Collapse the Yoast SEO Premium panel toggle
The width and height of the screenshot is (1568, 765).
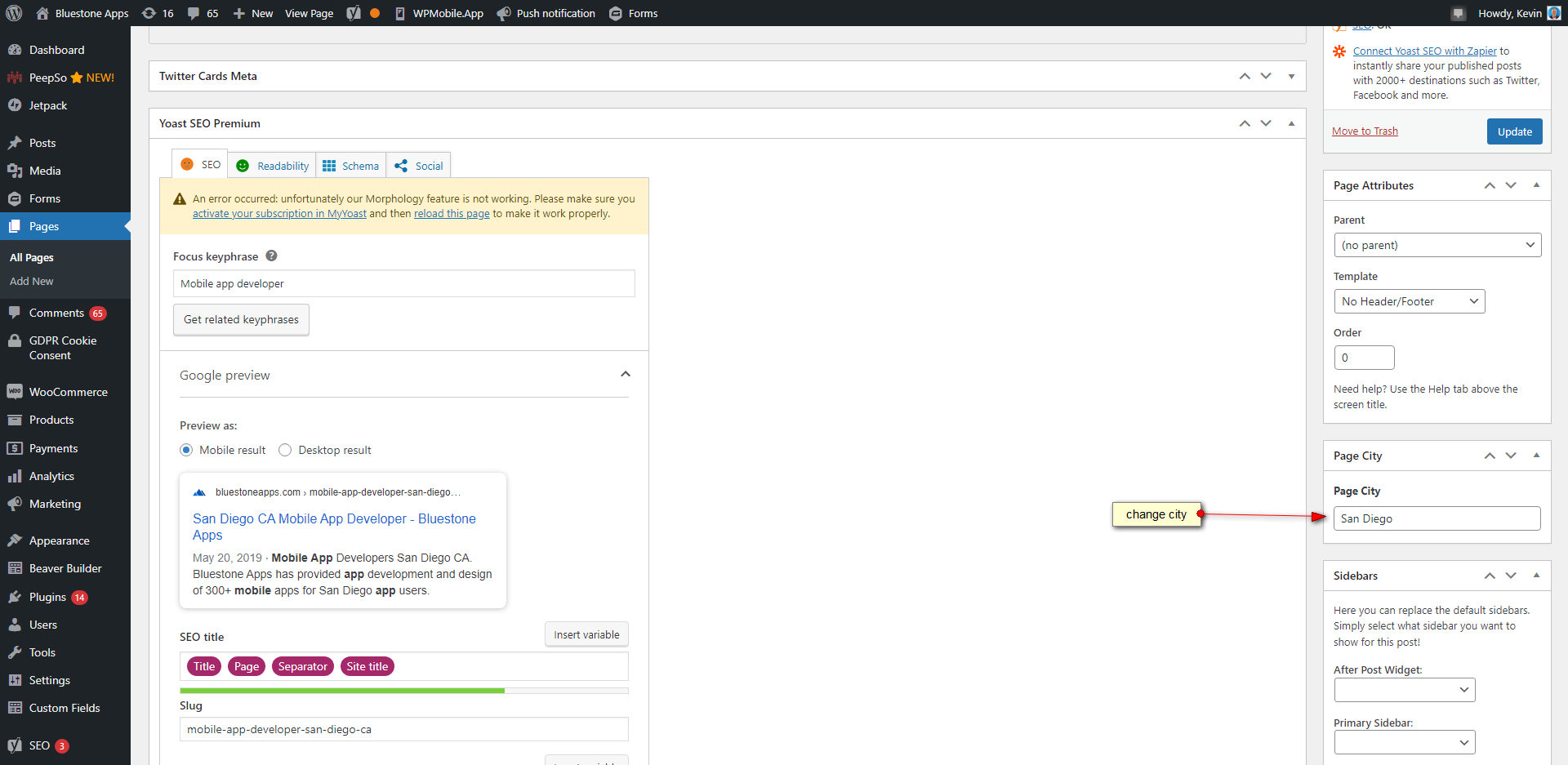[1291, 123]
